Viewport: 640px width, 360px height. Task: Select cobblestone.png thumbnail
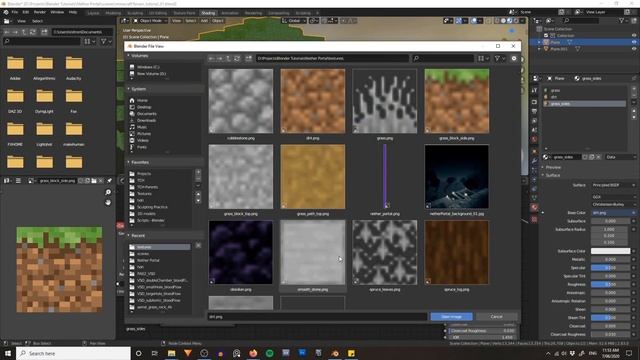pyautogui.click(x=241, y=101)
